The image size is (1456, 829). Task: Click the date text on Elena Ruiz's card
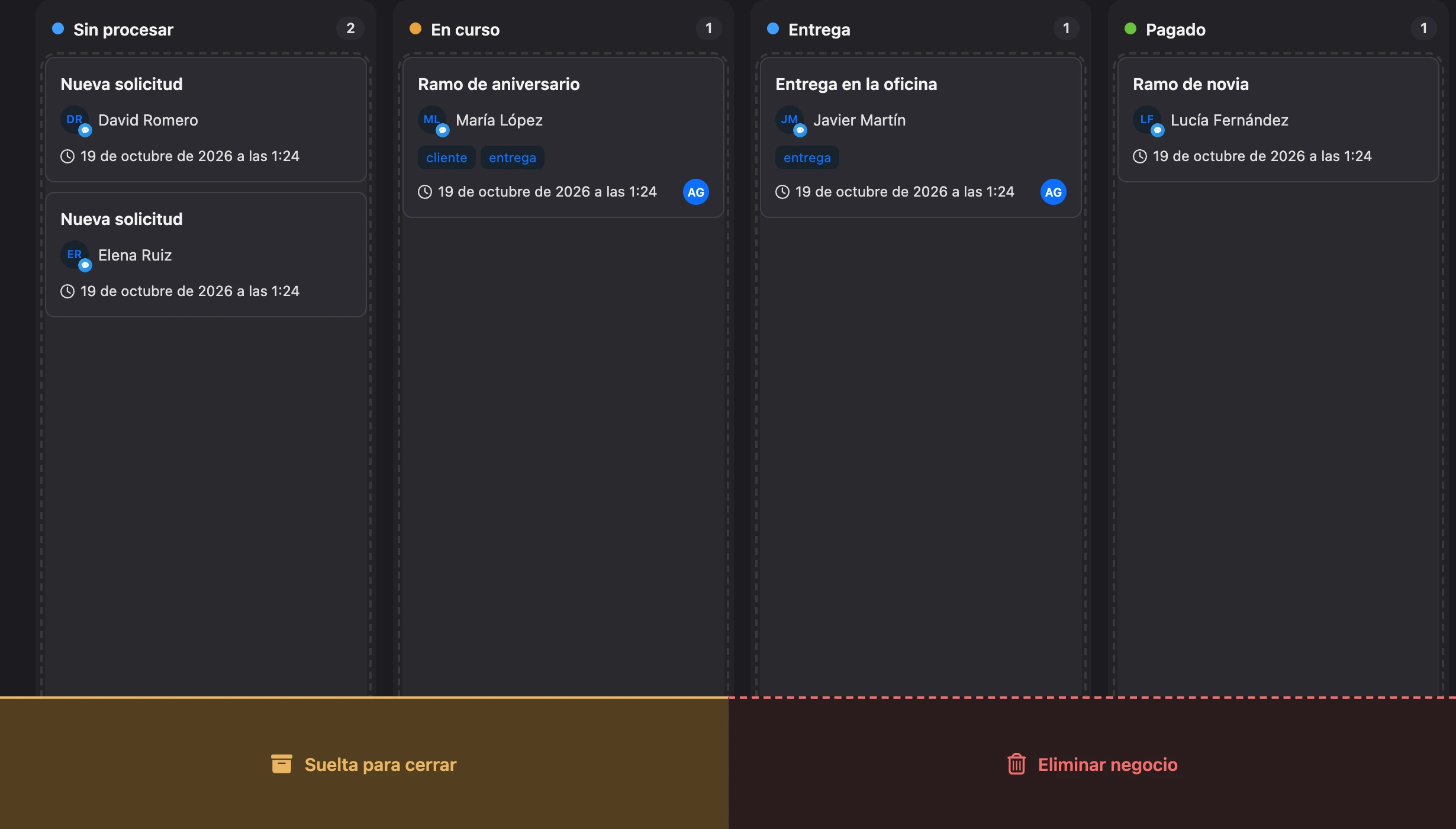(x=190, y=291)
